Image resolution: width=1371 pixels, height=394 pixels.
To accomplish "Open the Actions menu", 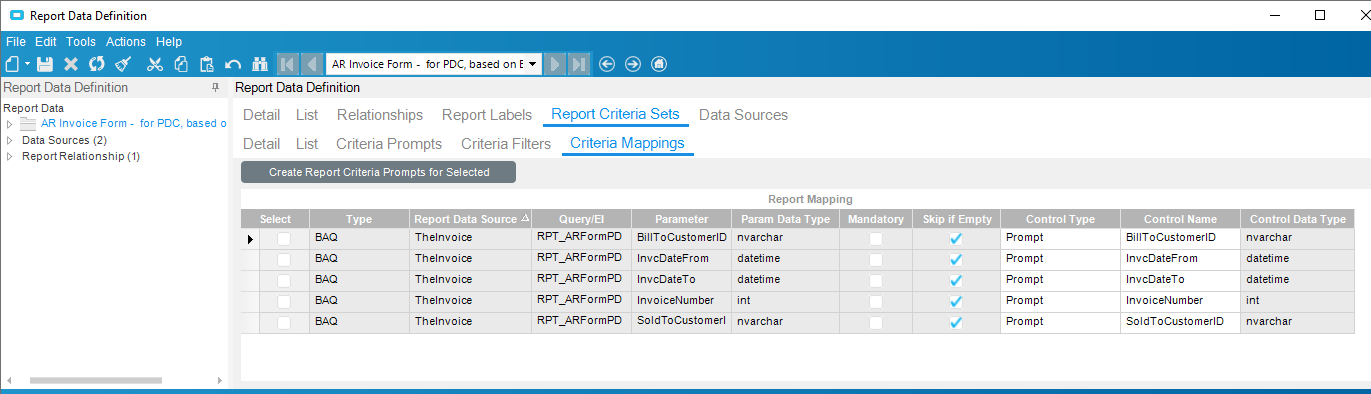I will coord(126,42).
